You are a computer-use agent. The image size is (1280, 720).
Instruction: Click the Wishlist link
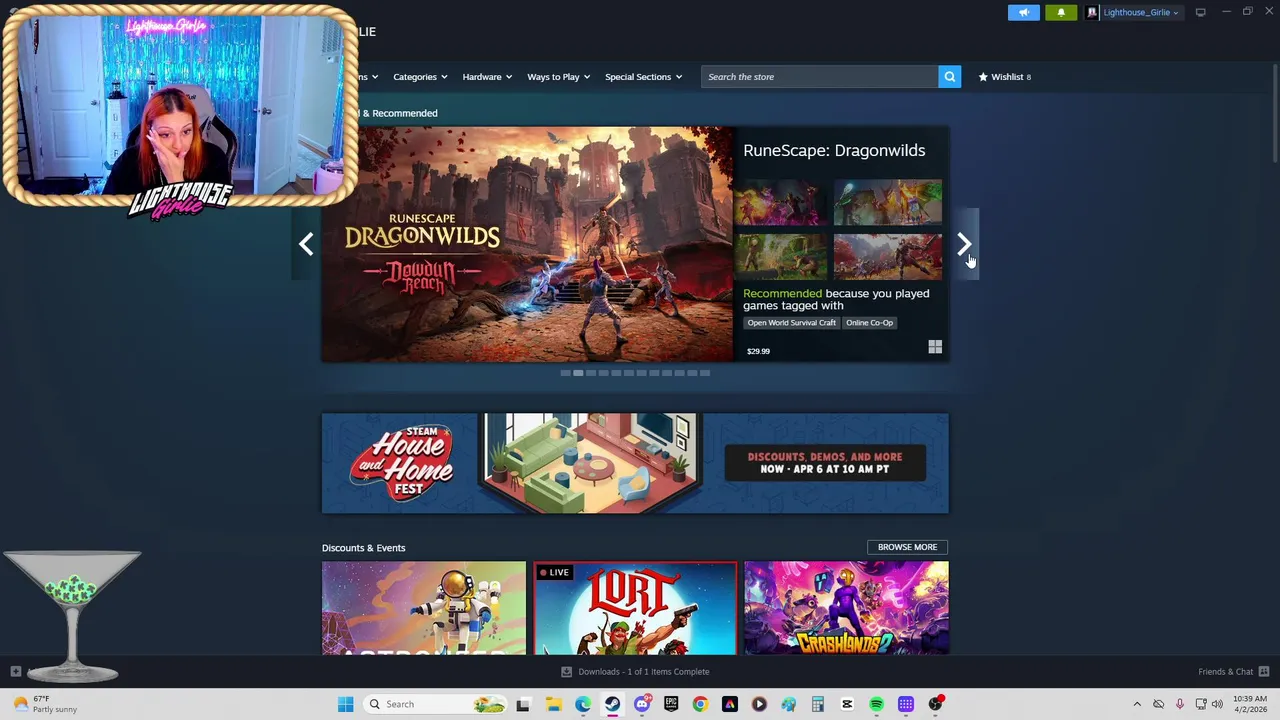pos(1004,76)
